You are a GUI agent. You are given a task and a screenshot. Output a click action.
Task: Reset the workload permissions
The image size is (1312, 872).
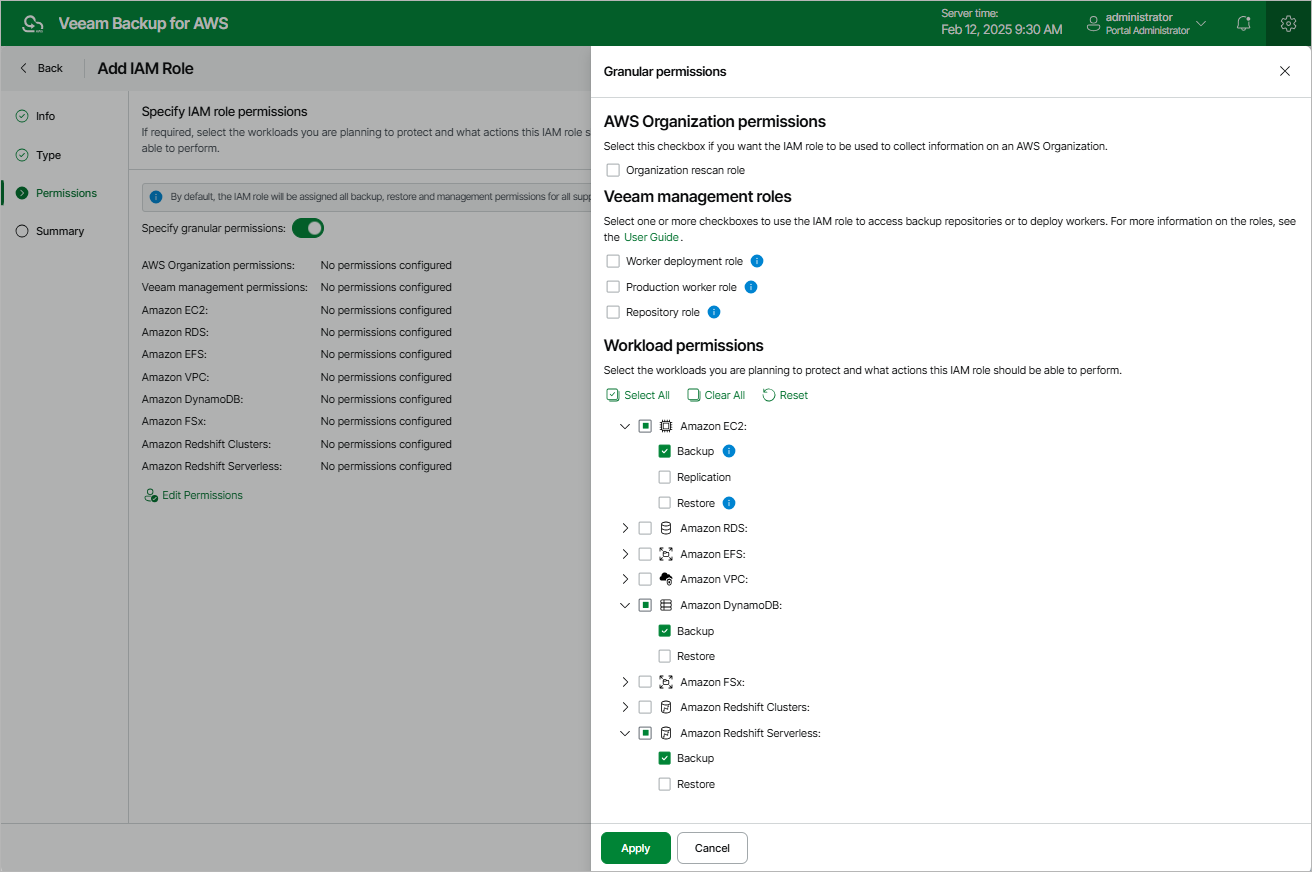(x=785, y=395)
